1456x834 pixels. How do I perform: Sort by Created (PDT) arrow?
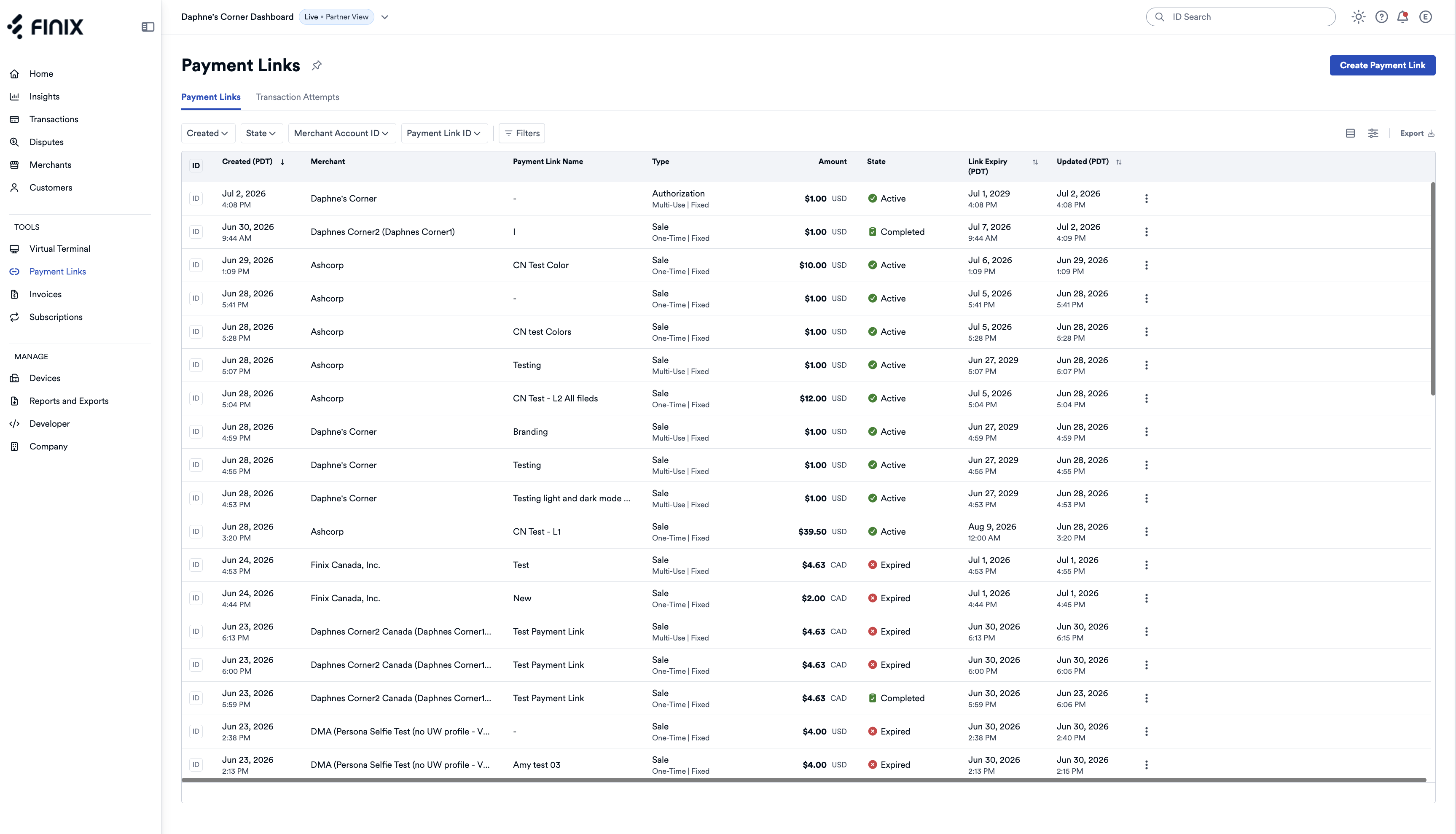[x=282, y=162]
